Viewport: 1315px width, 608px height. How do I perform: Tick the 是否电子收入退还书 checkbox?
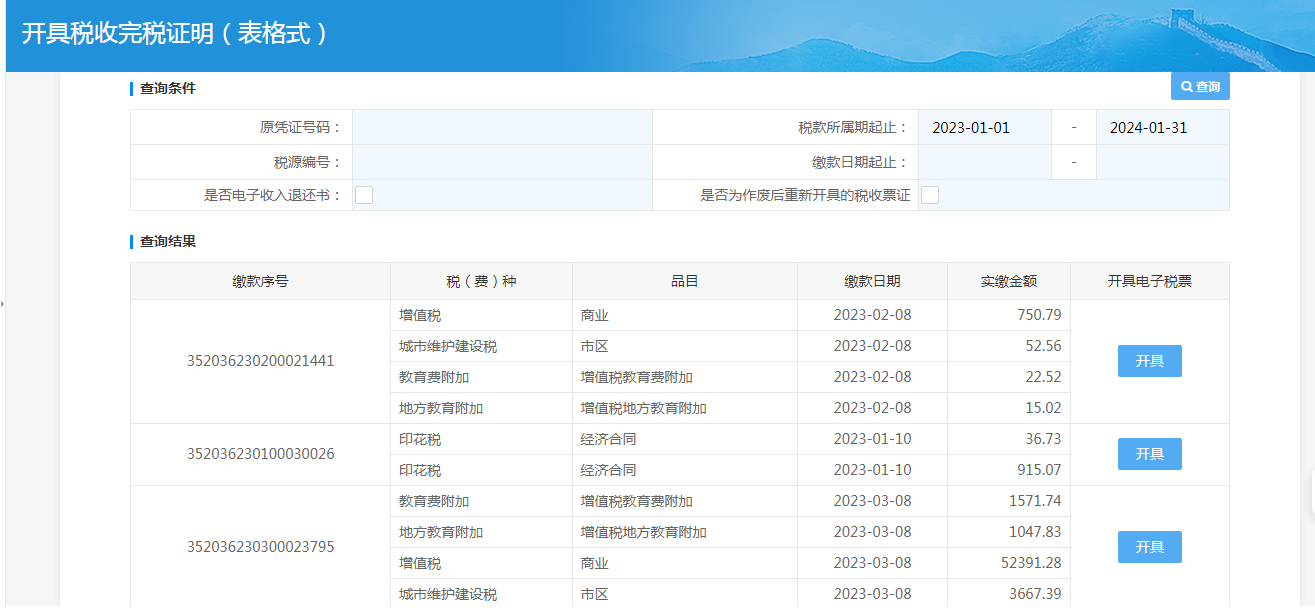pos(364,195)
